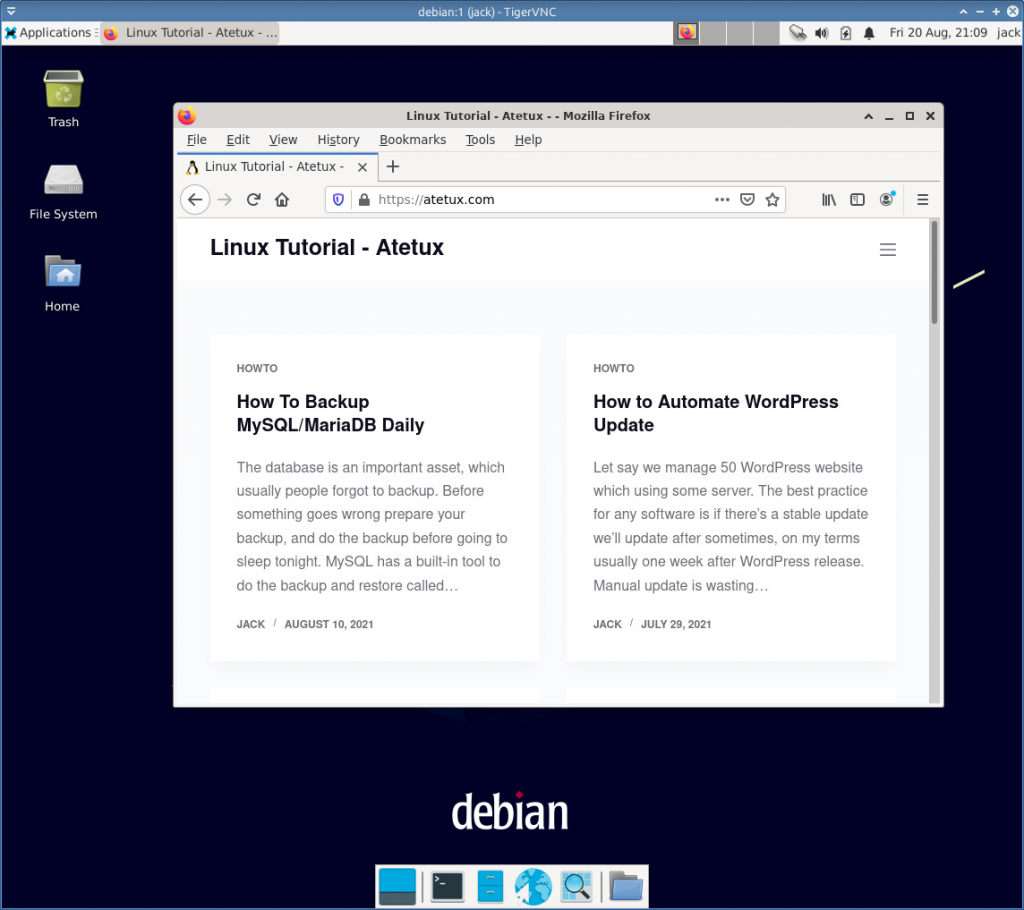Screen dimensions: 1024x910
Task: Open the Atetux site menu icon
Action: coord(888,249)
